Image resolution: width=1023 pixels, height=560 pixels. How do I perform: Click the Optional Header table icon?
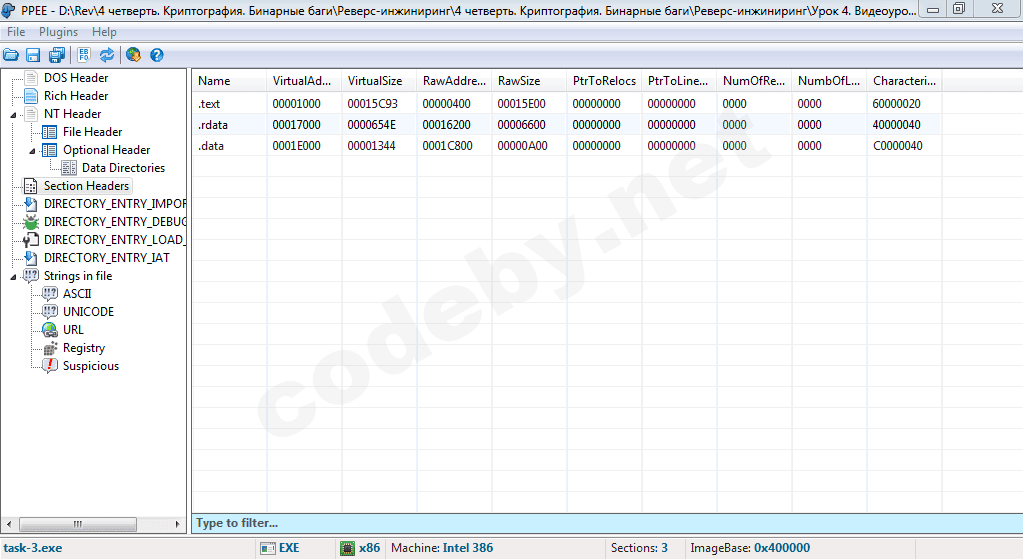click(50, 150)
